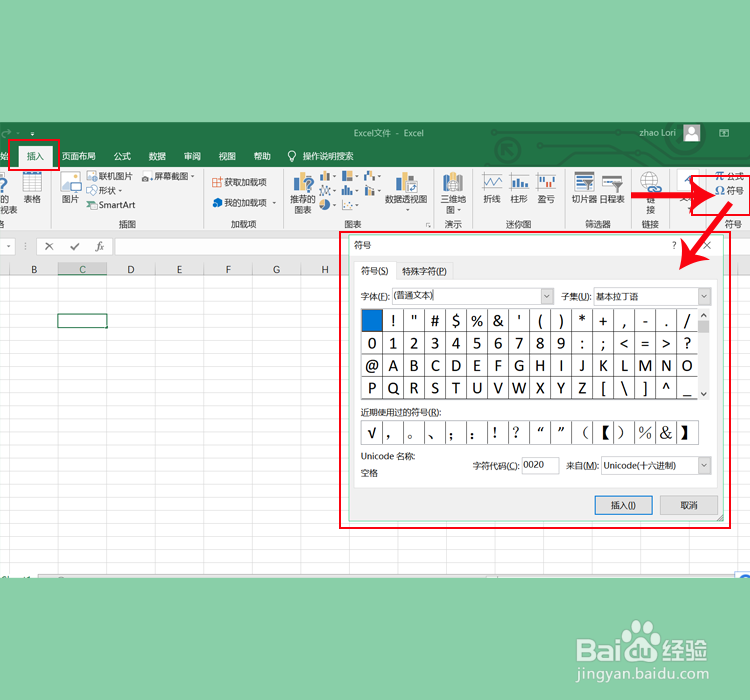Select the √ recently used symbol

pos(372,433)
